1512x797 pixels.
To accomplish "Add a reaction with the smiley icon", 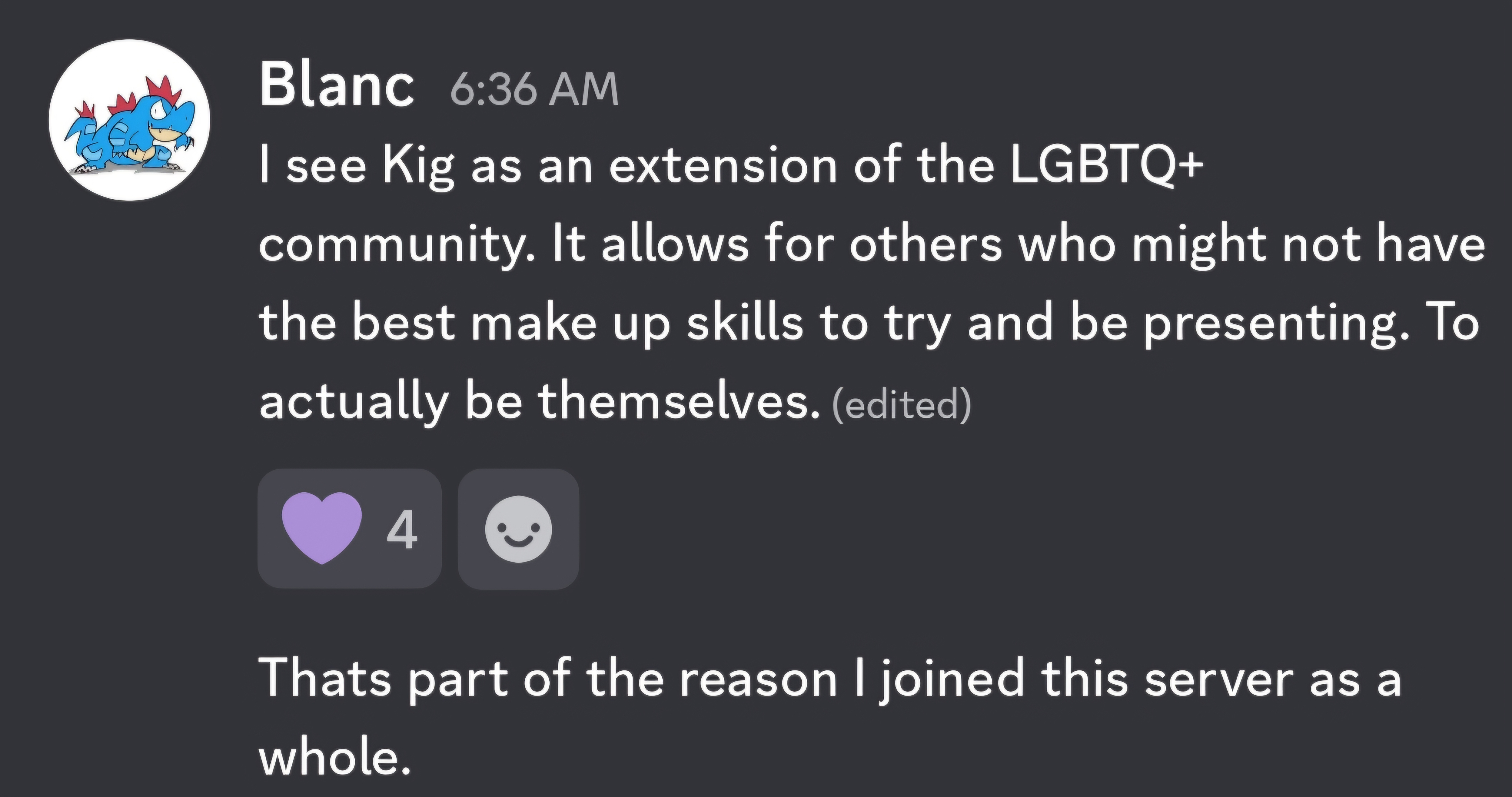I will pos(518,529).
